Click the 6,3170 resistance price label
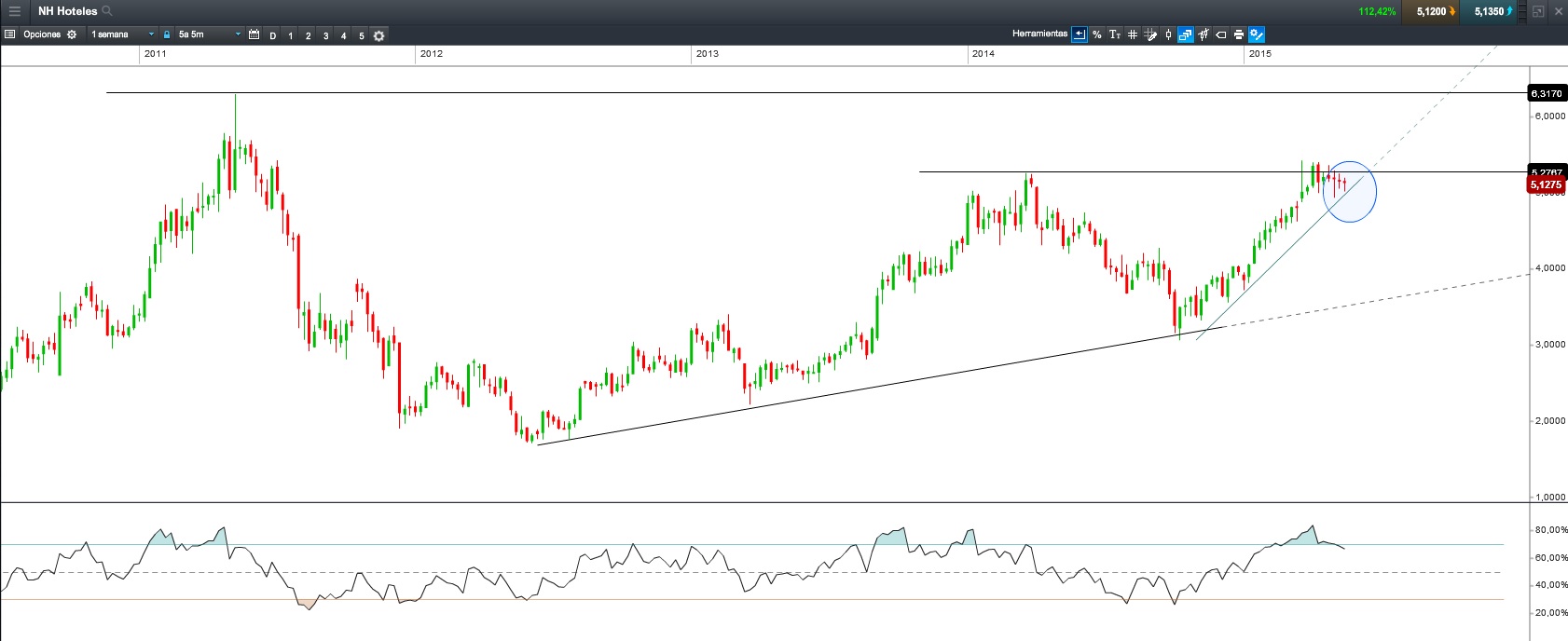The image size is (1568, 641). pos(1547,93)
